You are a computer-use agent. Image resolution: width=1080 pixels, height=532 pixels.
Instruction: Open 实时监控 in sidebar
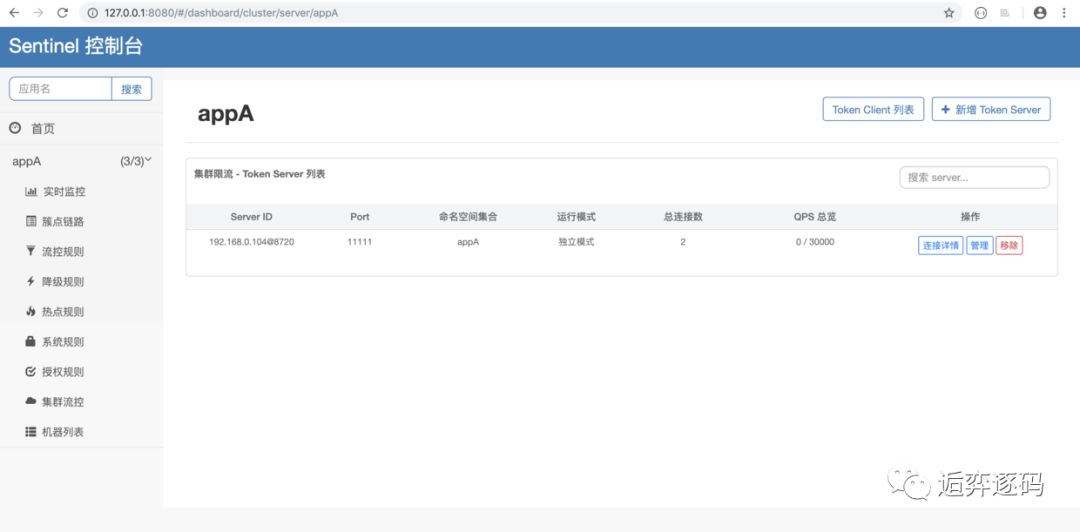coord(63,192)
